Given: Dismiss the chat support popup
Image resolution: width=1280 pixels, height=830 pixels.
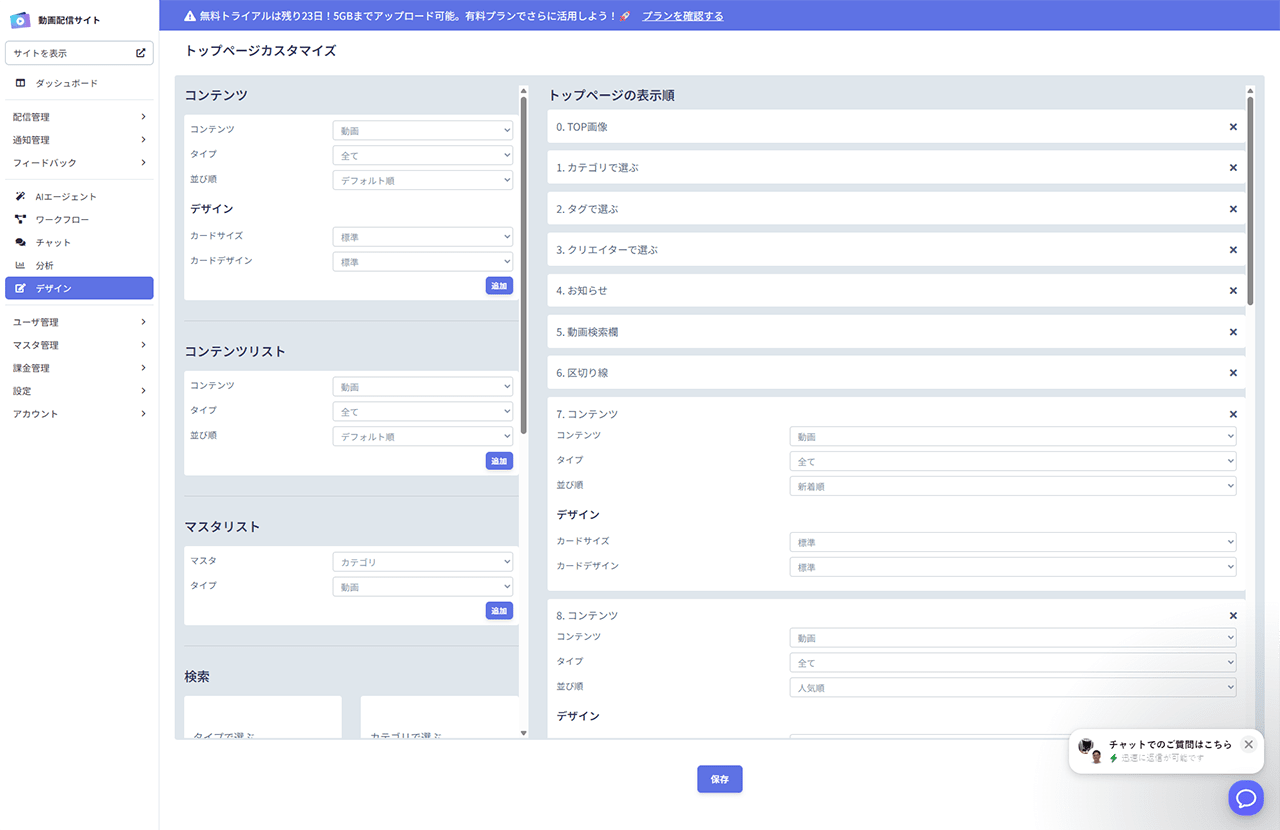Looking at the screenshot, I should 1248,744.
